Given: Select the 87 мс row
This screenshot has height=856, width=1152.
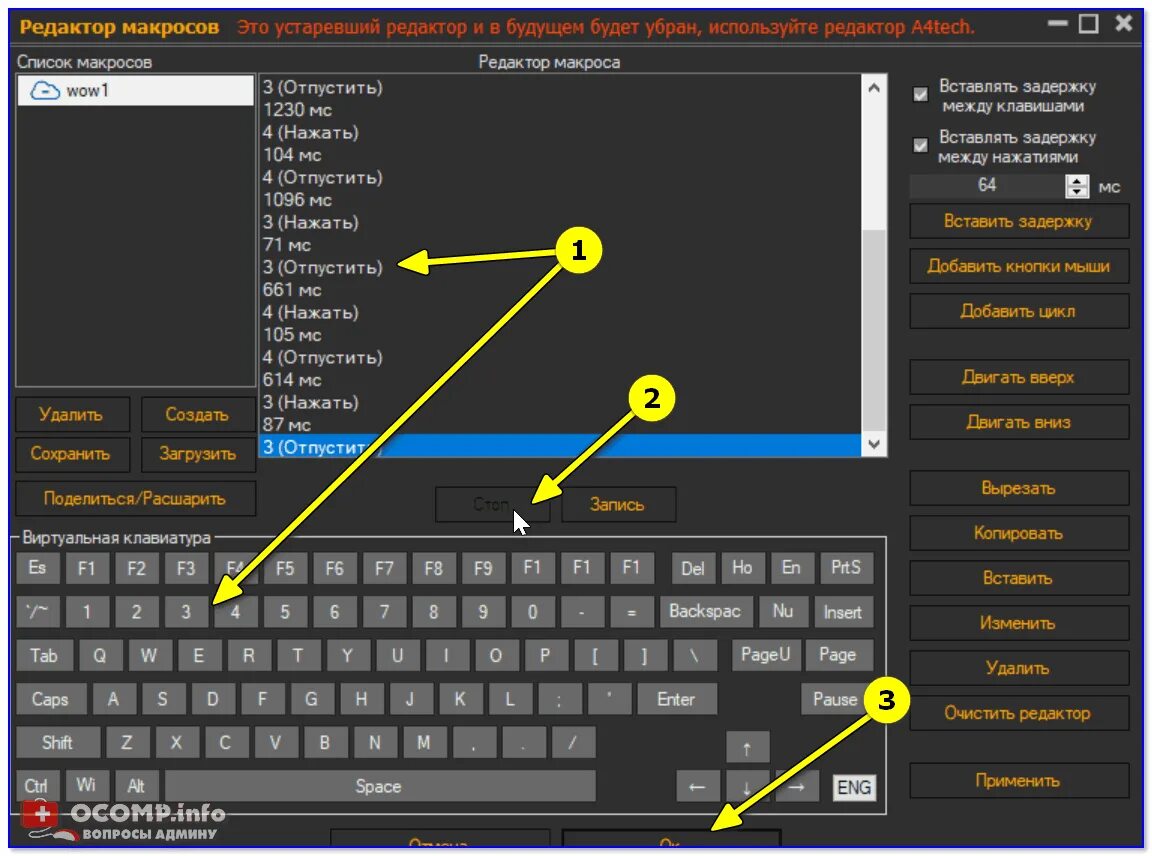Looking at the screenshot, I should click(x=561, y=425).
